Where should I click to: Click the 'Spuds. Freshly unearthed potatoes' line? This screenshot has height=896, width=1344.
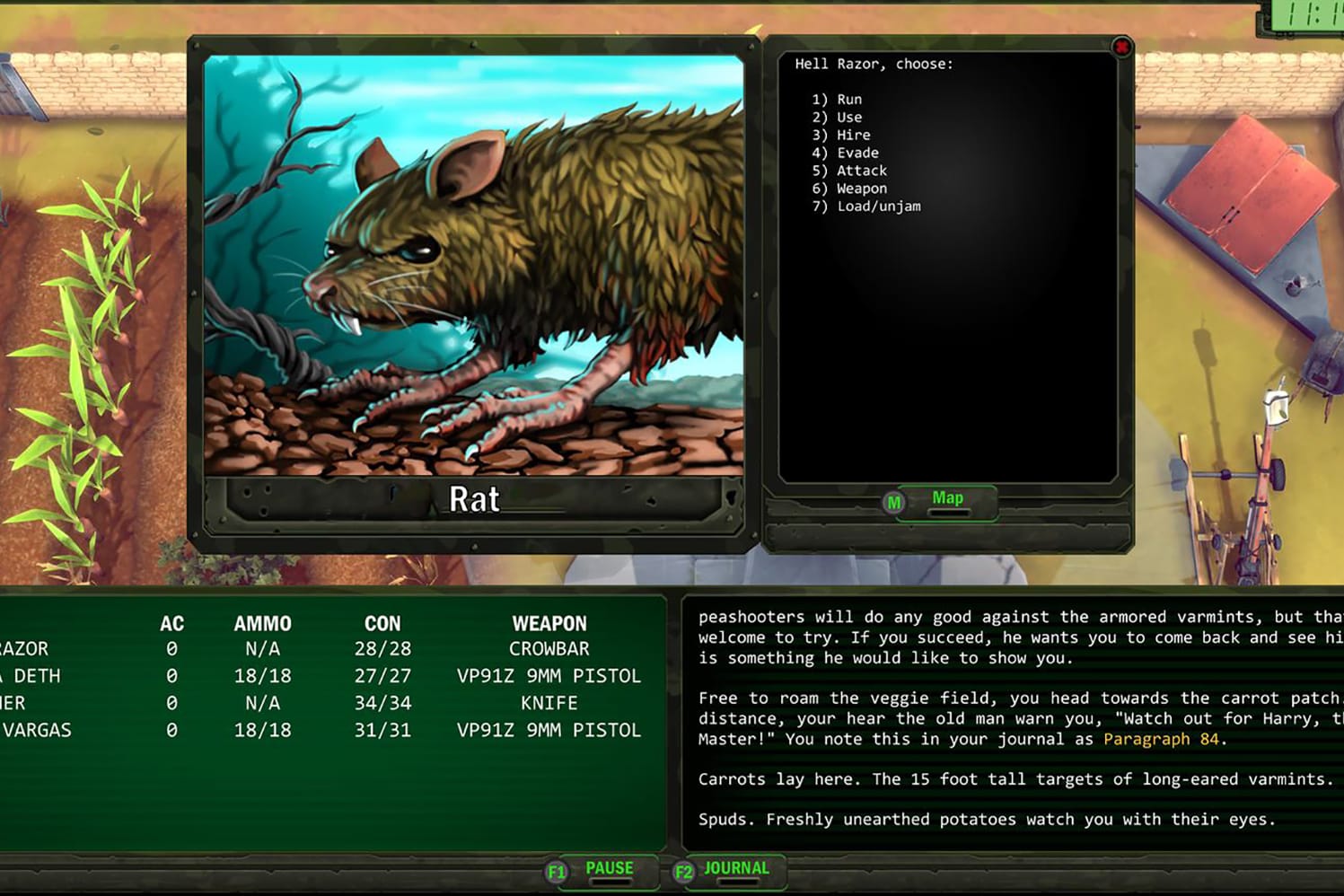click(987, 820)
